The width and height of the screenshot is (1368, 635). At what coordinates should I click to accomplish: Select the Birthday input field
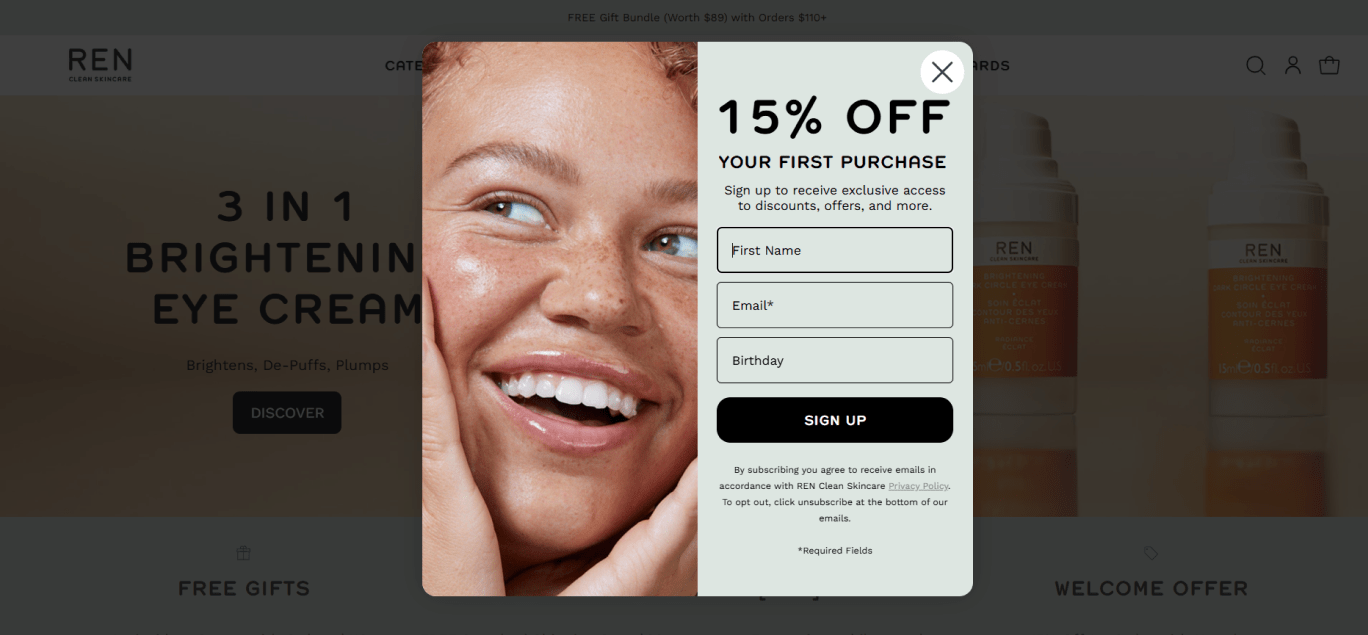click(x=835, y=360)
